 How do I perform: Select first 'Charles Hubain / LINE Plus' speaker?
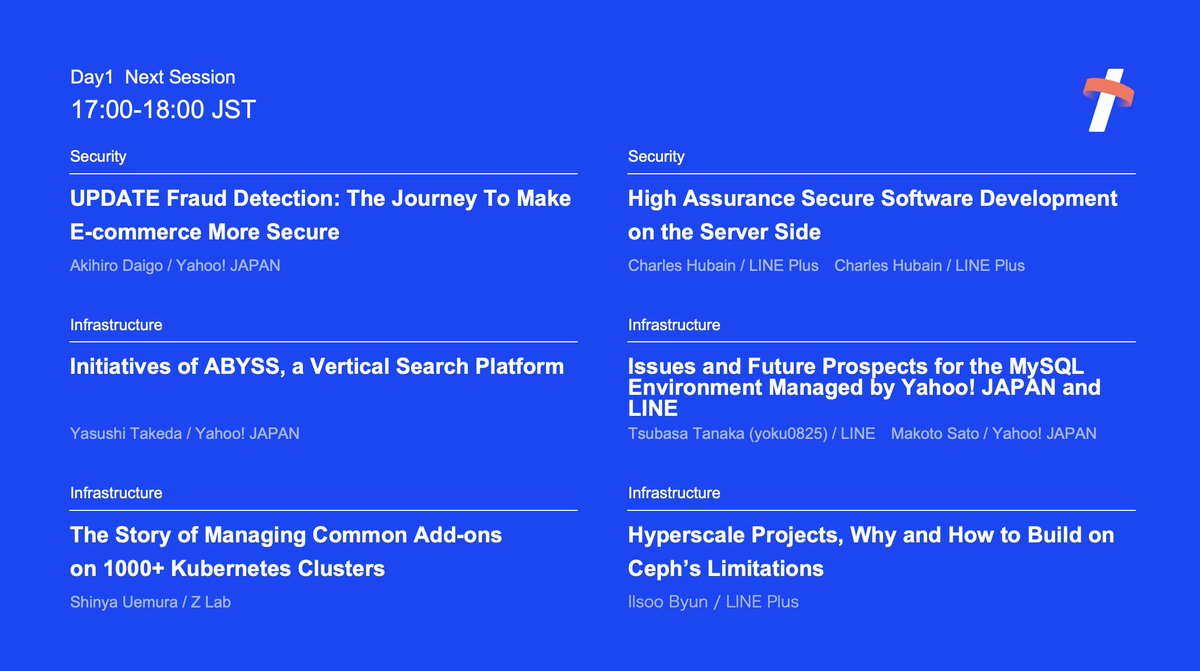click(x=723, y=265)
